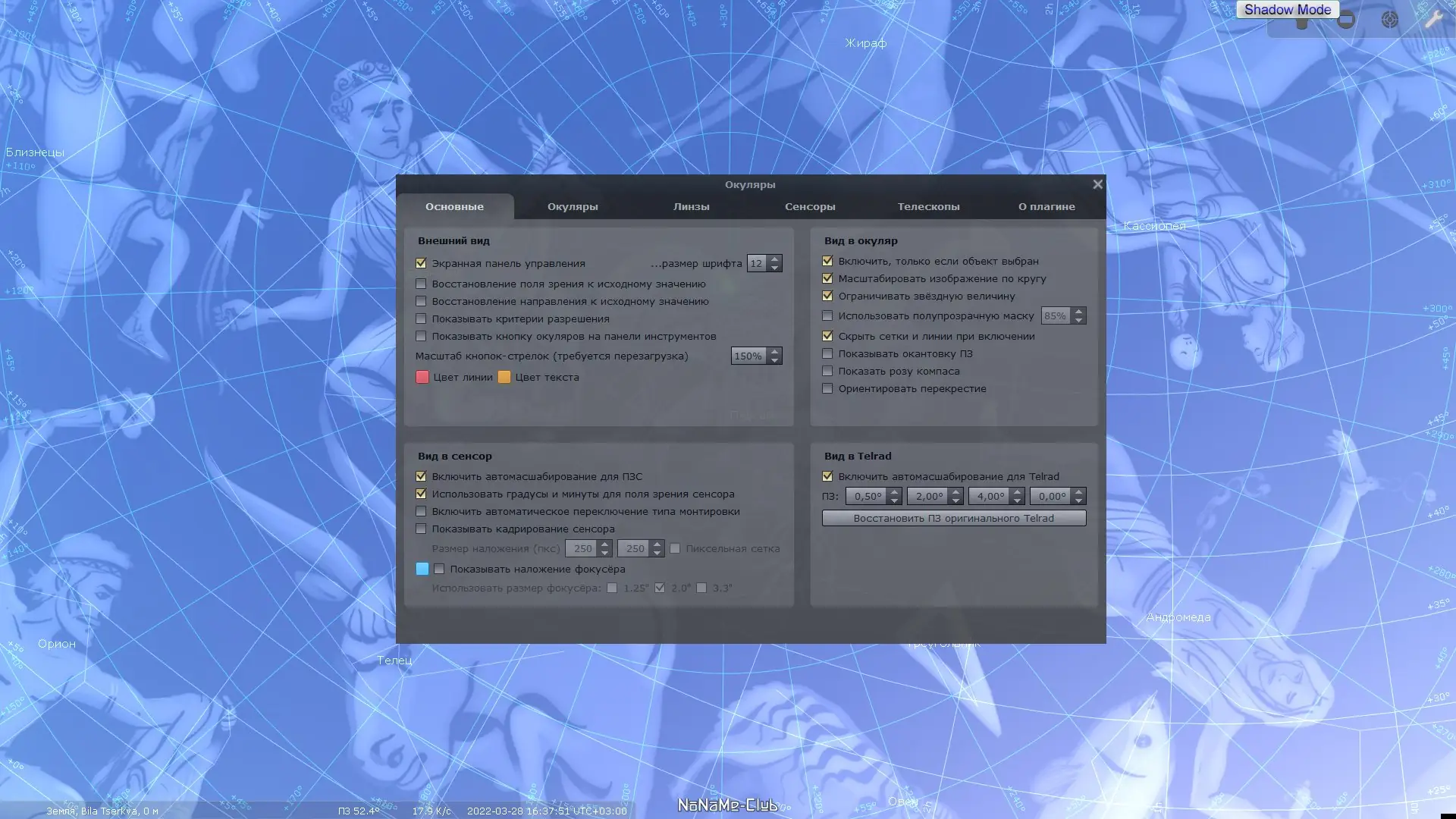
Task: Close the Окуляры dialog
Action: (x=1097, y=184)
